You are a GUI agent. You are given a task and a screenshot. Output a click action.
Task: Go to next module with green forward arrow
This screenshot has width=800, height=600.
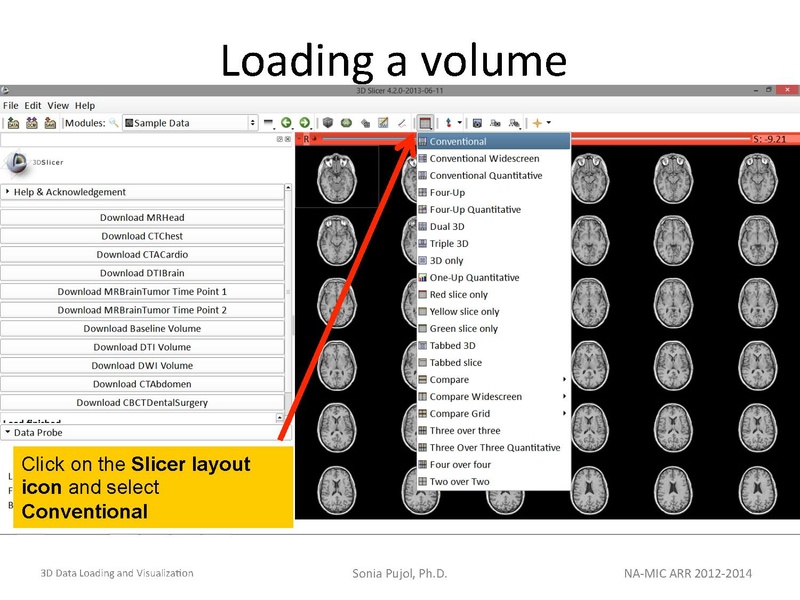pyautogui.click(x=305, y=122)
